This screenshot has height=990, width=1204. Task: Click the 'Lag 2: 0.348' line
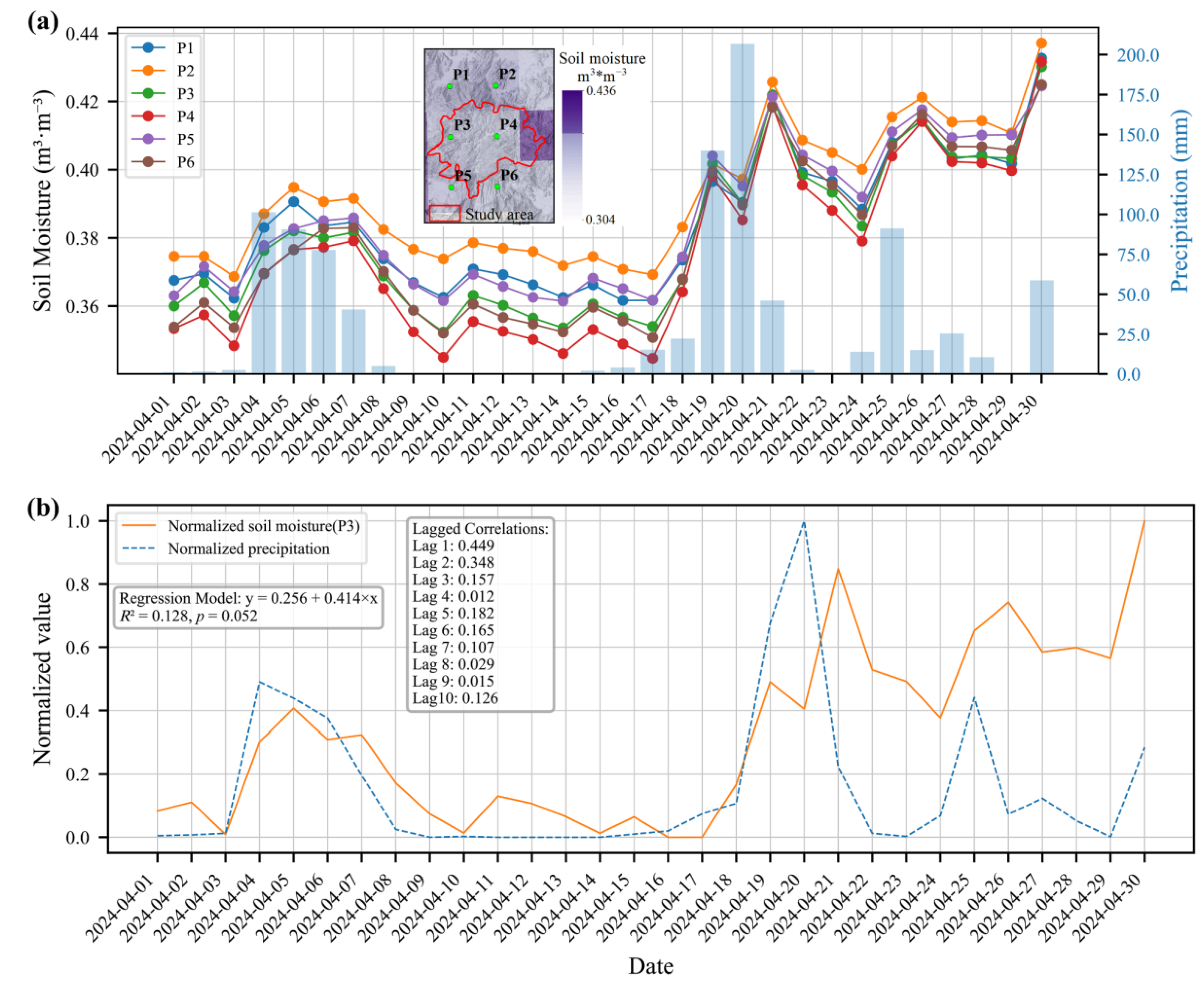click(453, 563)
